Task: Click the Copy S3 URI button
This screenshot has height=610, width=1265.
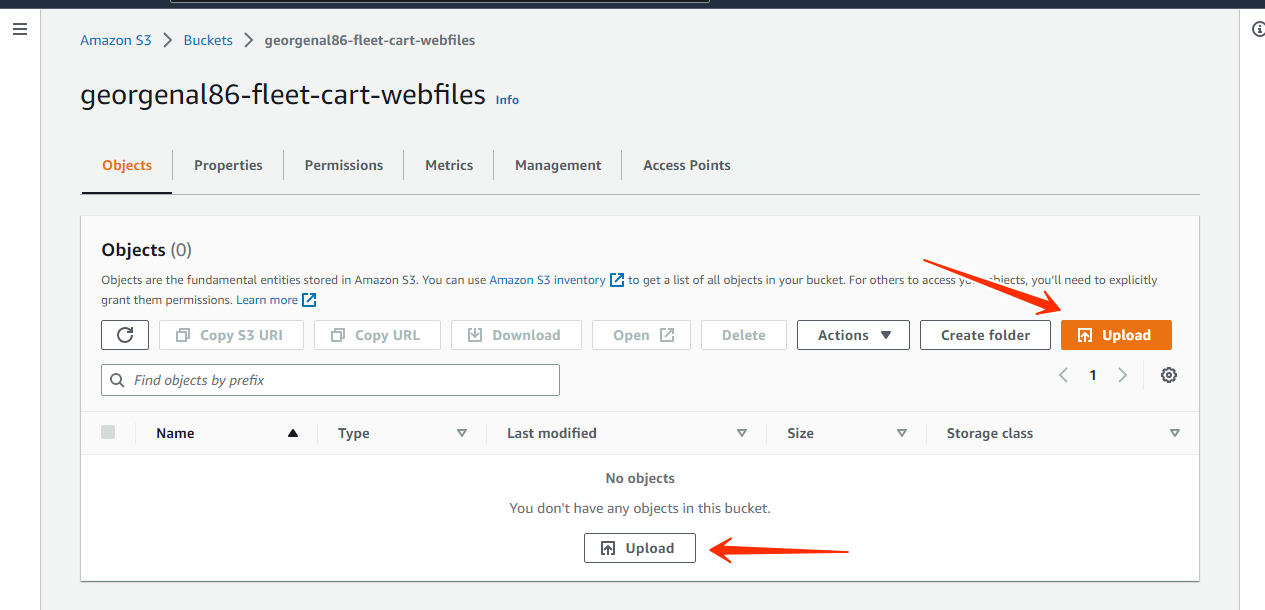Action: (x=231, y=335)
